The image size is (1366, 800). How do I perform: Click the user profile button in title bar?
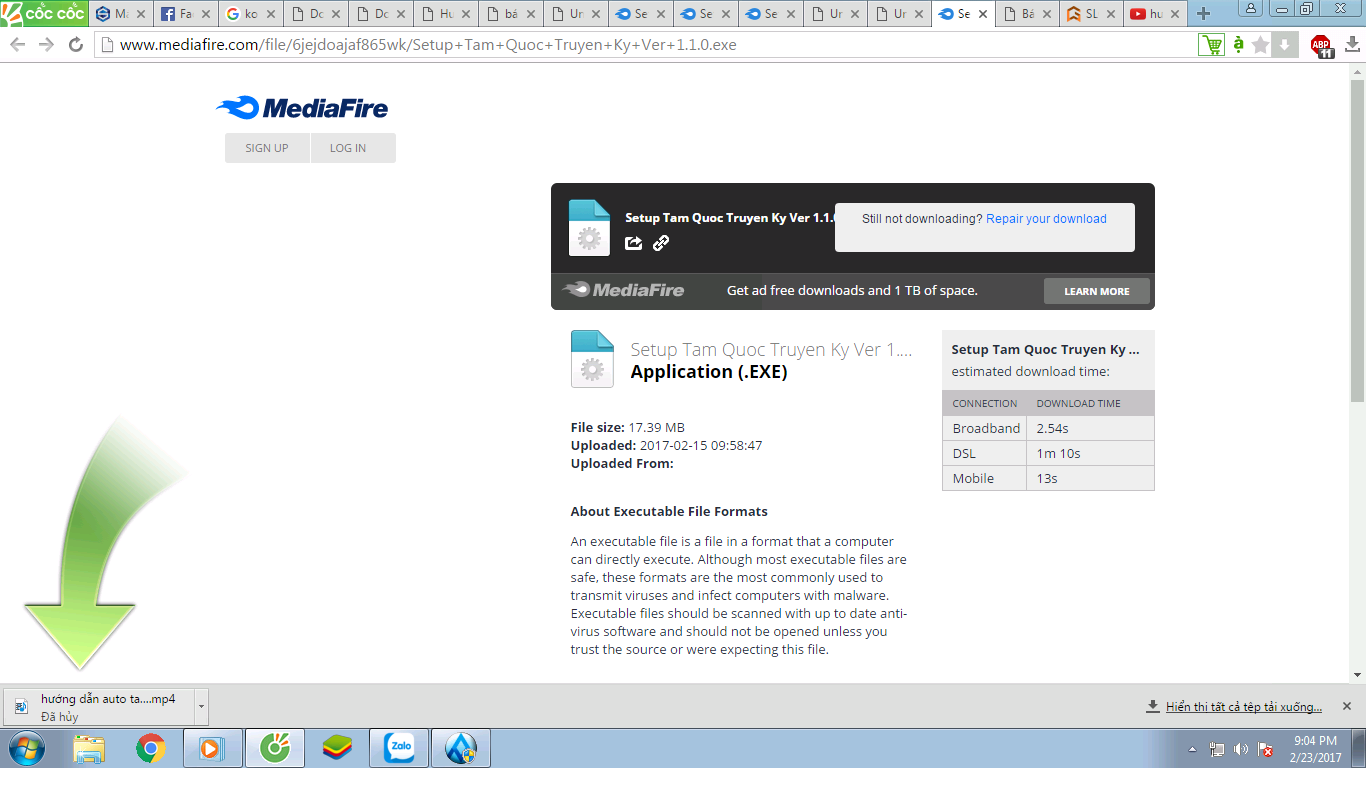point(1251,8)
